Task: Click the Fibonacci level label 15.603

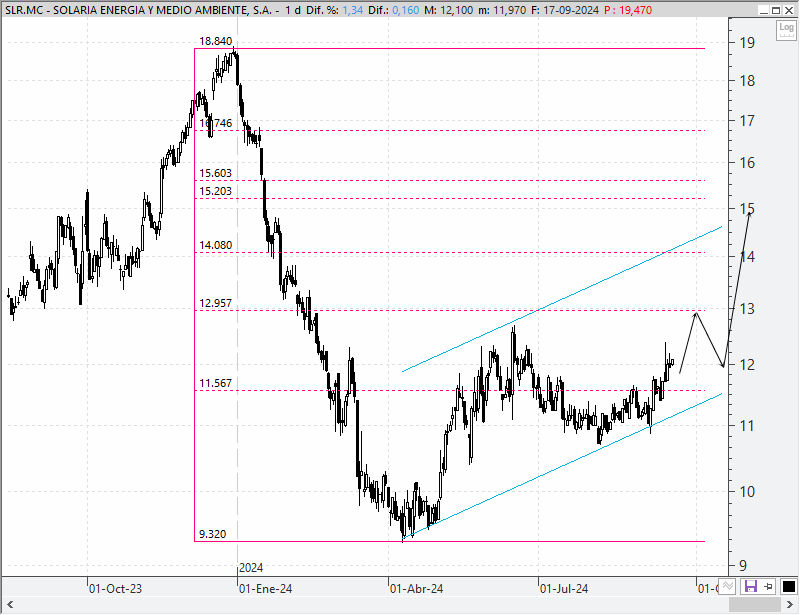Action: [x=215, y=174]
